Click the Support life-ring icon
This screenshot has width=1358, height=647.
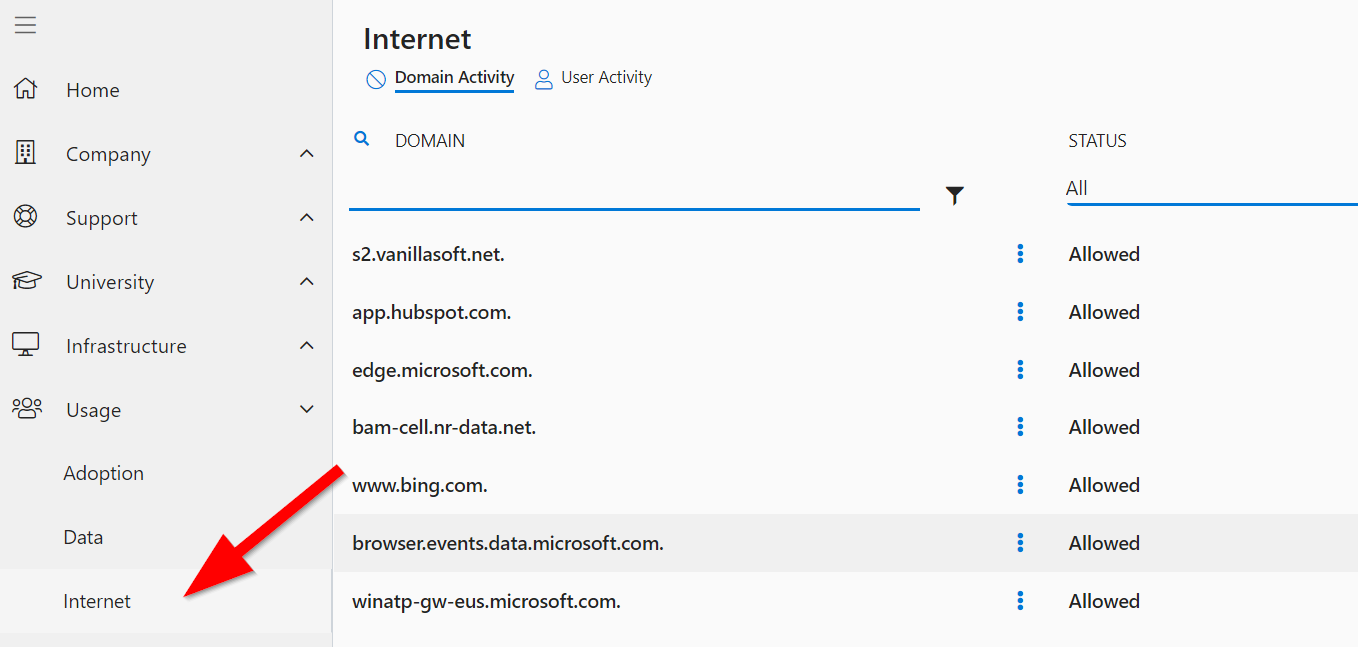pyautogui.click(x=25, y=217)
